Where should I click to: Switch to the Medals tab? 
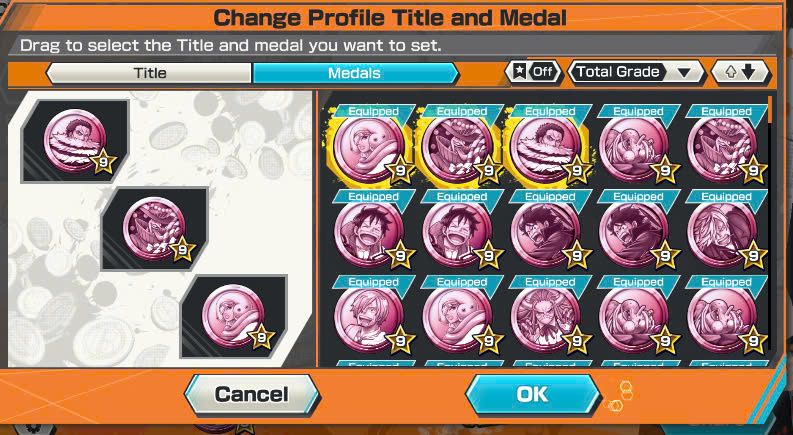pyautogui.click(x=355, y=73)
